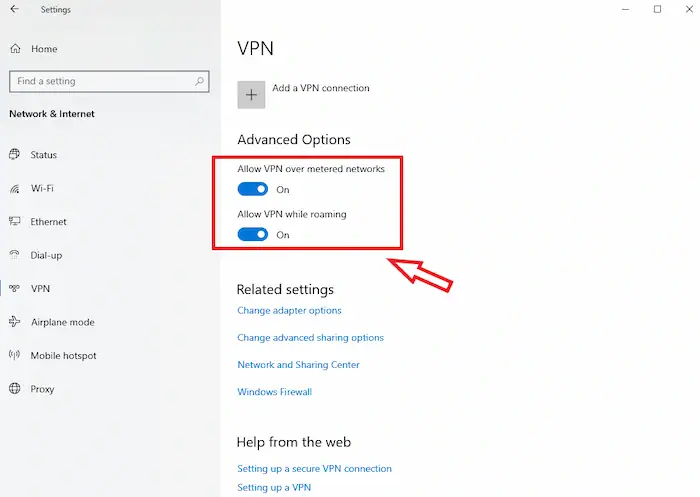Click the back arrow in Settings

point(15,9)
